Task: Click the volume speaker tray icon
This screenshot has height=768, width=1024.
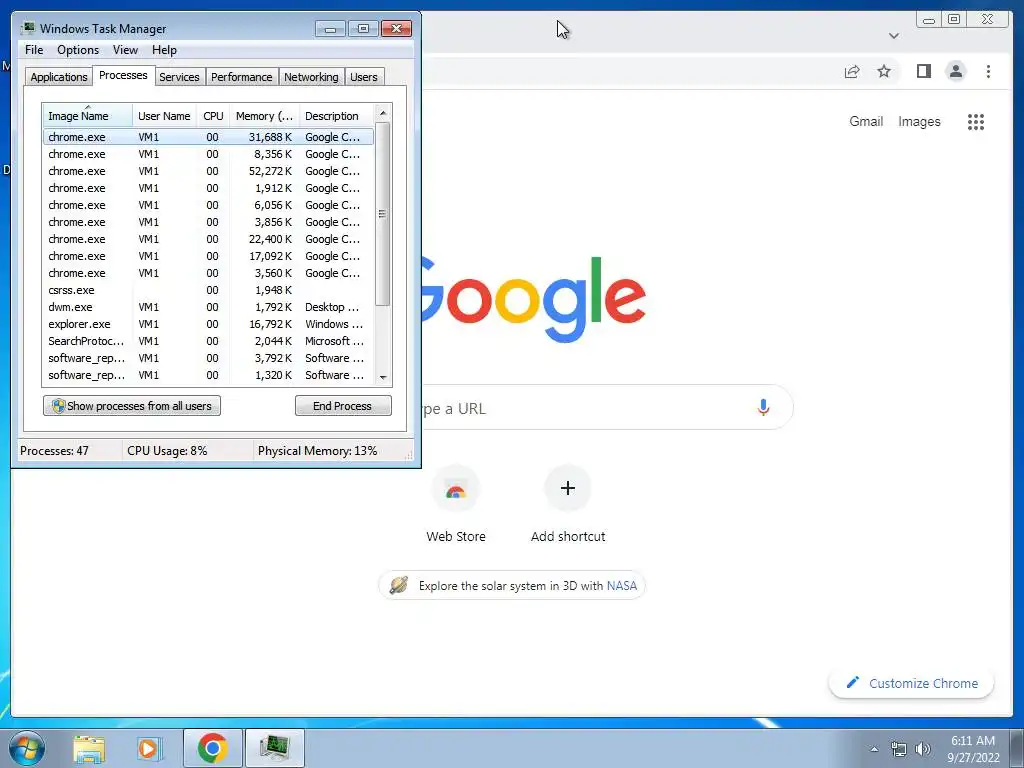Action: (x=923, y=749)
